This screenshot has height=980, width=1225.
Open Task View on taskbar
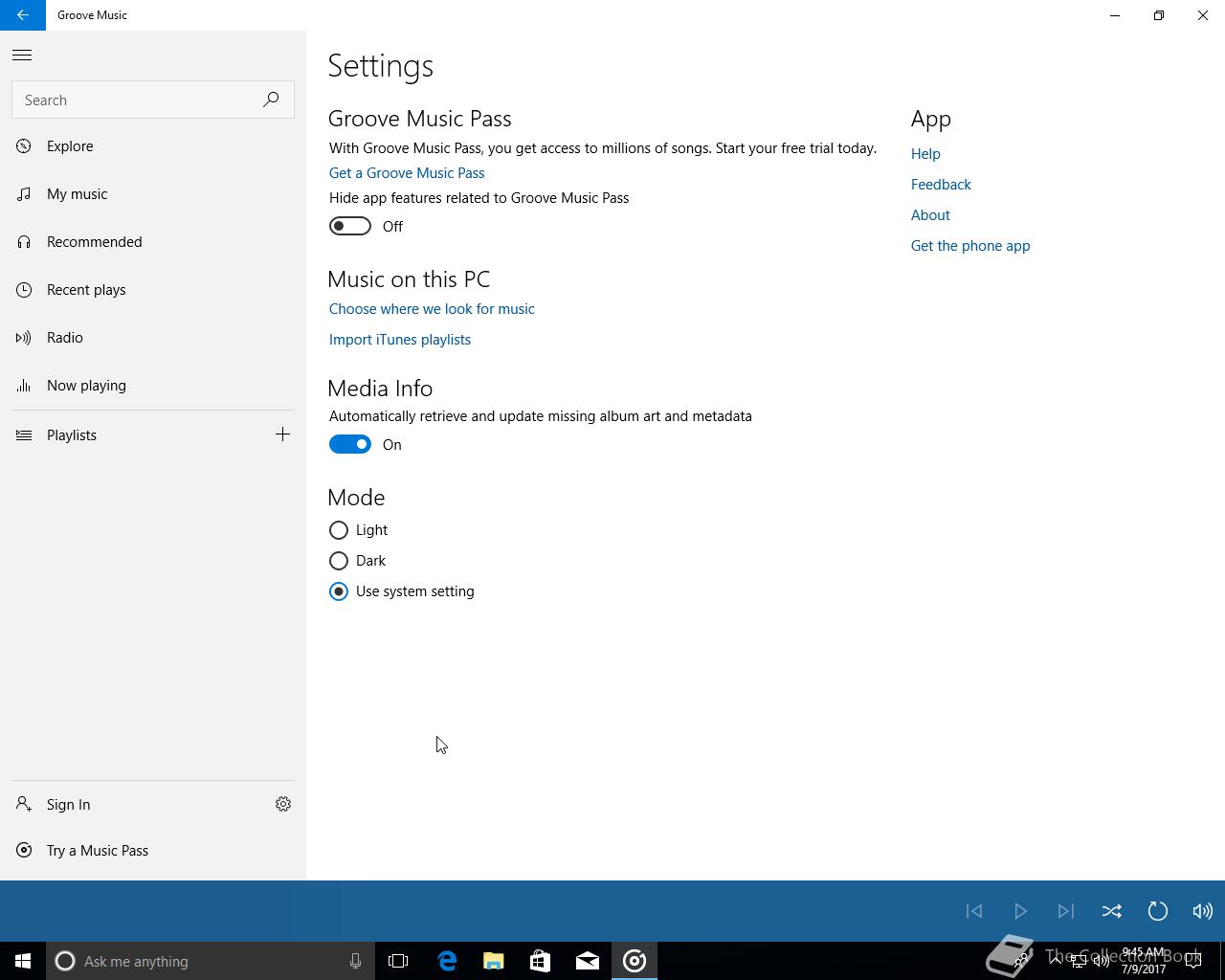(x=398, y=961)
